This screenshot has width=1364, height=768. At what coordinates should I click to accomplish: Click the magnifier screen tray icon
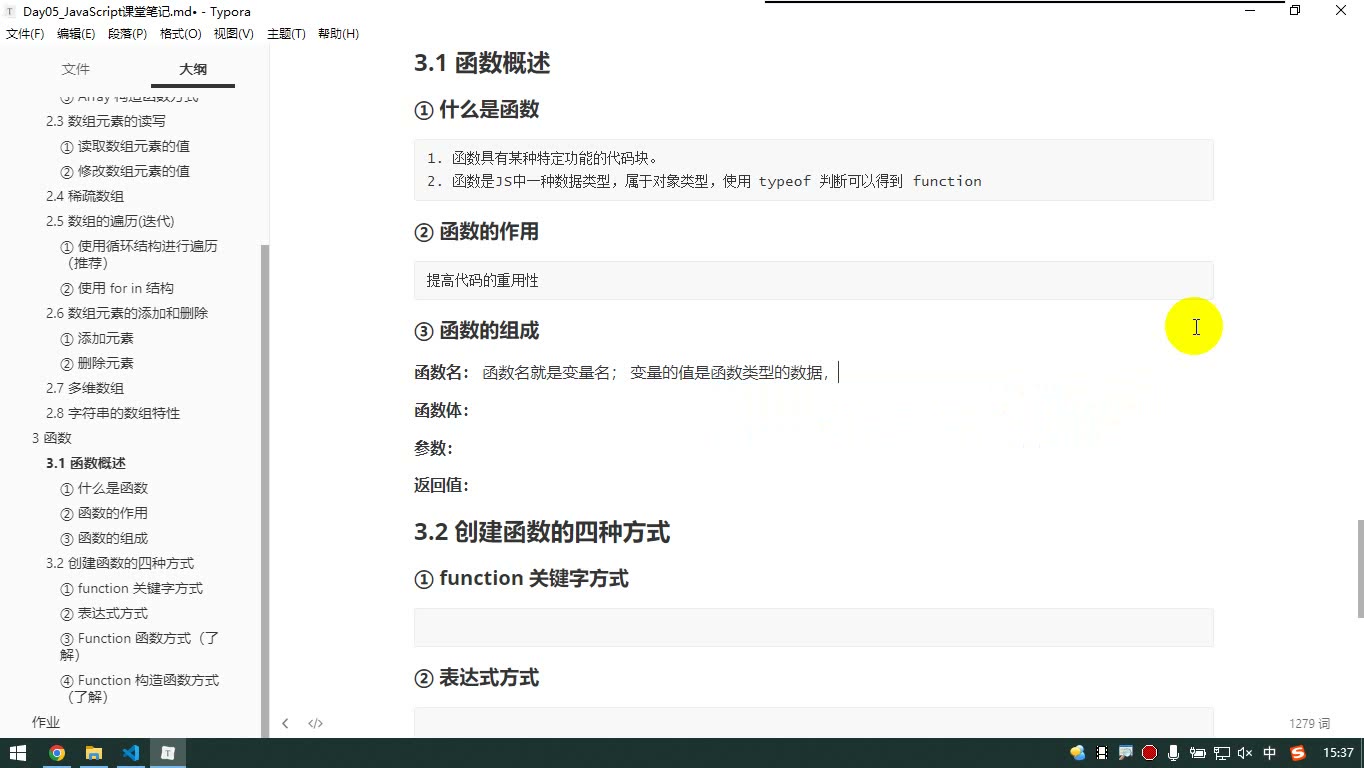click(x=1125, y=753)
